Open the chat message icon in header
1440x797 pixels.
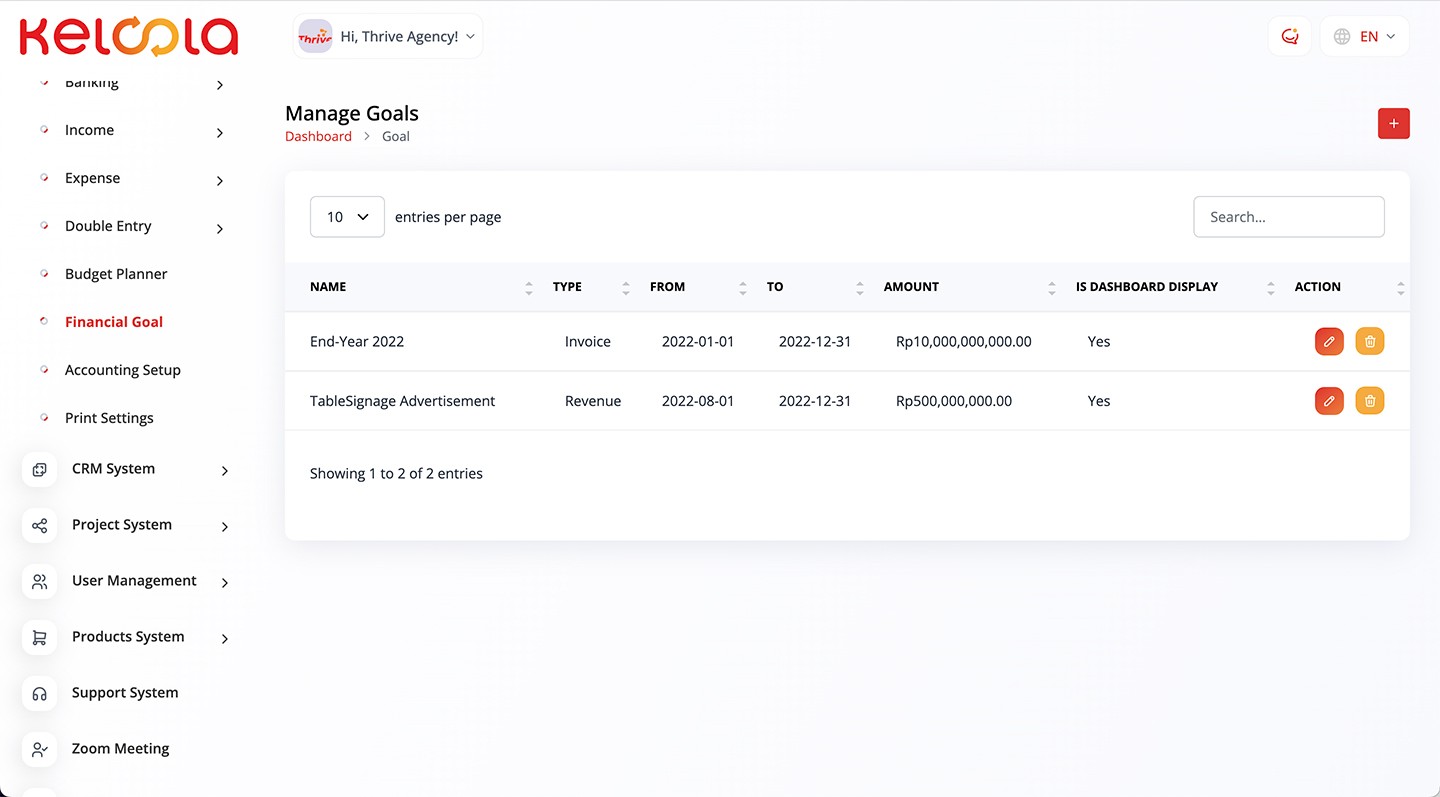tap(1289, 37)
